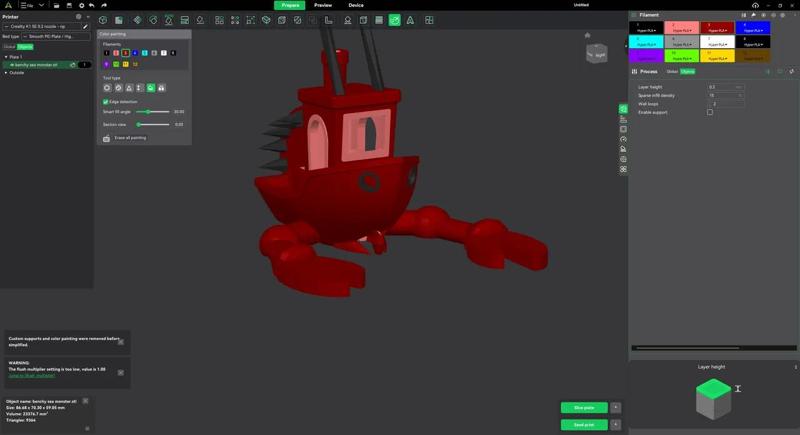This screenshot has width=800, height=435.
Task: Toggle the Edge detection checkbox
Action: coord(106,101)
